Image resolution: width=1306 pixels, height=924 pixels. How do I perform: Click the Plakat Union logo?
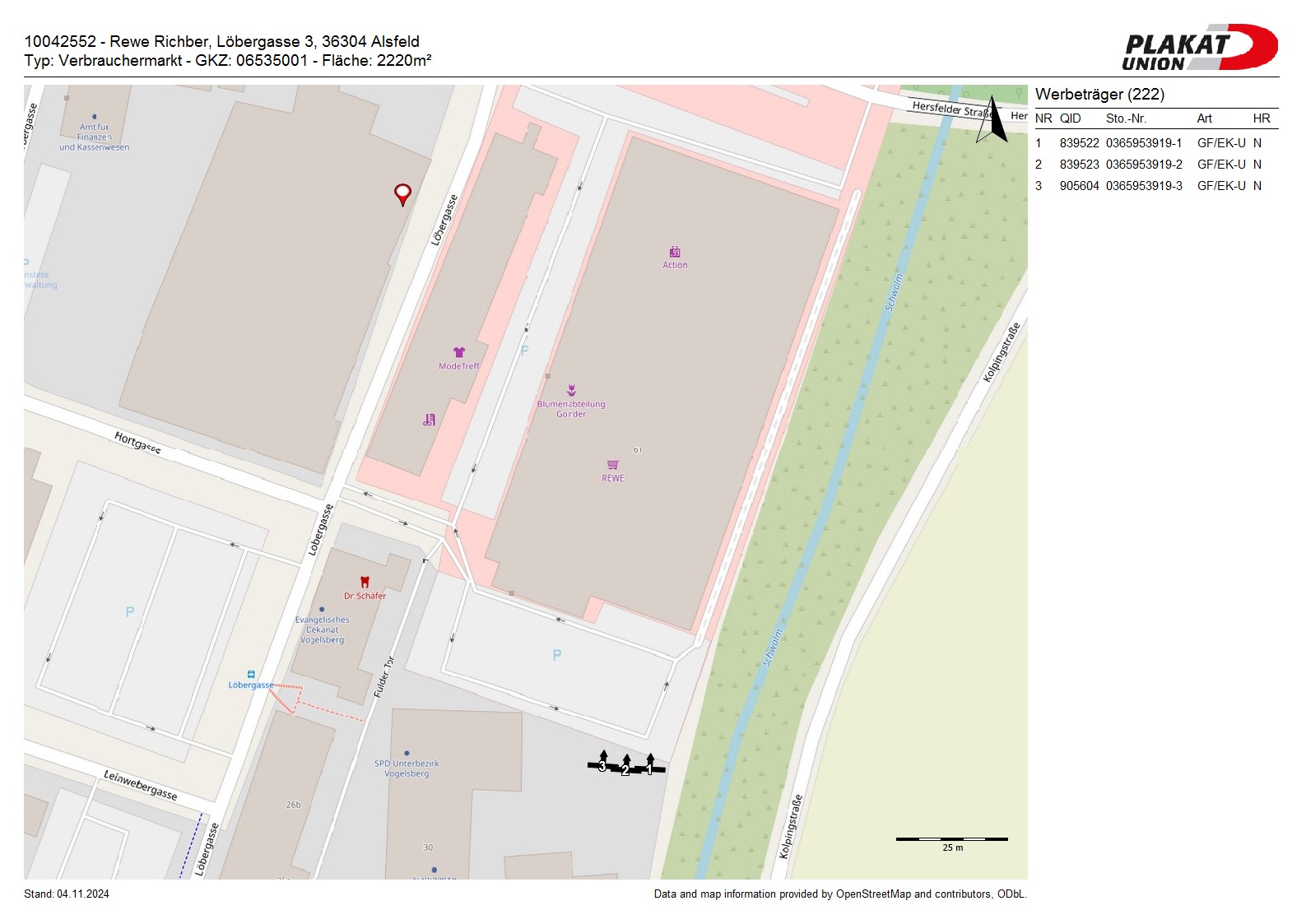coord(1199,48)
